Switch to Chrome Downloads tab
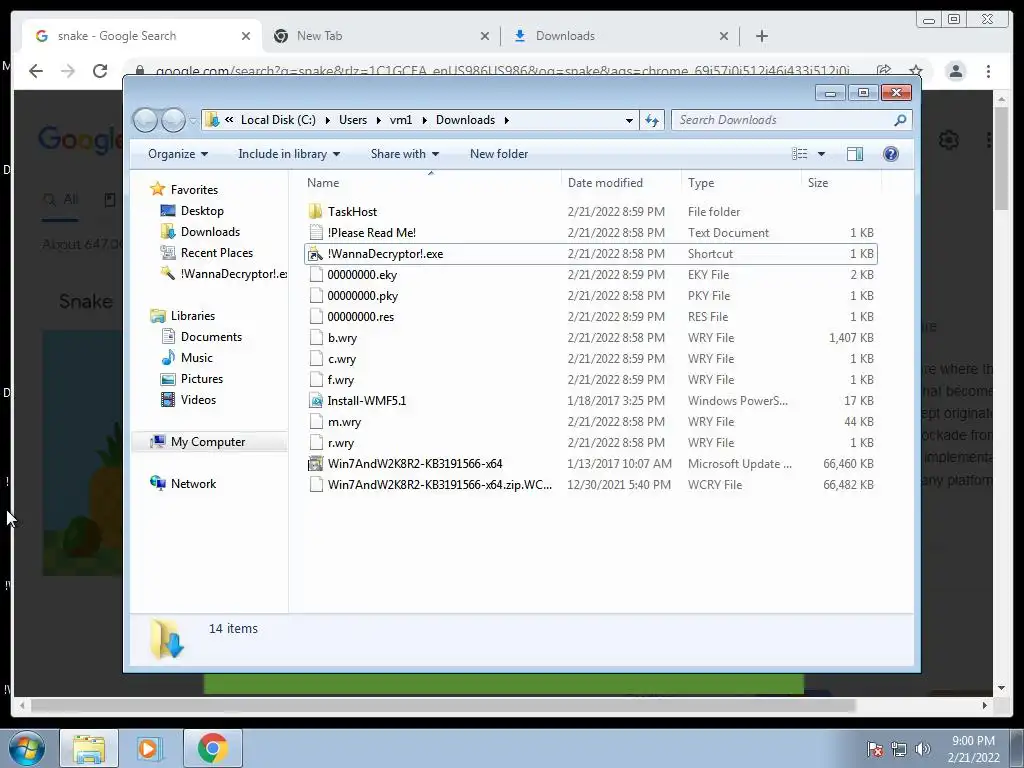Image resolution: width=1024 pixels, height=768 pixels. pos(620,36)
